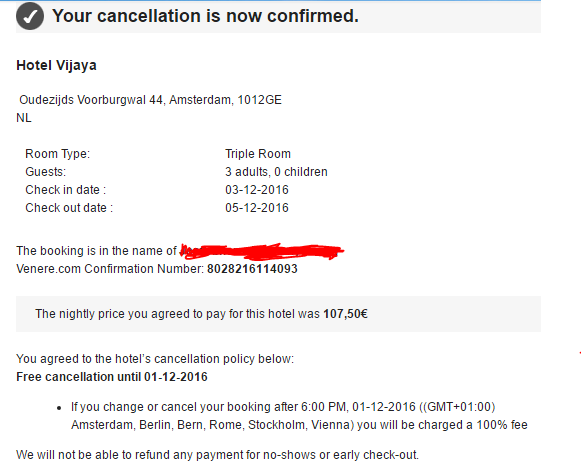The height and width of the screenshot is (471, 581).
Task: Click the Triple Room value
Action: pyautogui.click(x=258, y=154)
